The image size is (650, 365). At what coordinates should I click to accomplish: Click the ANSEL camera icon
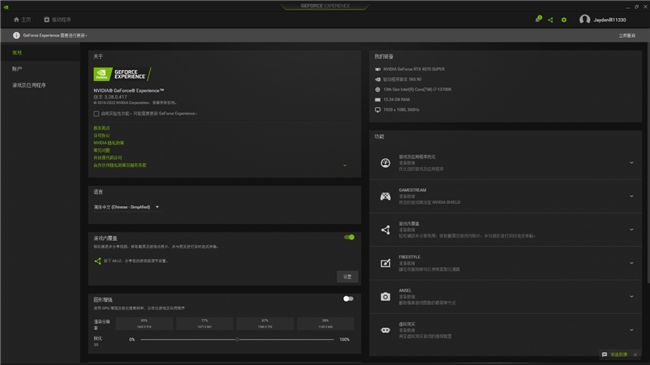click(386, 297)
